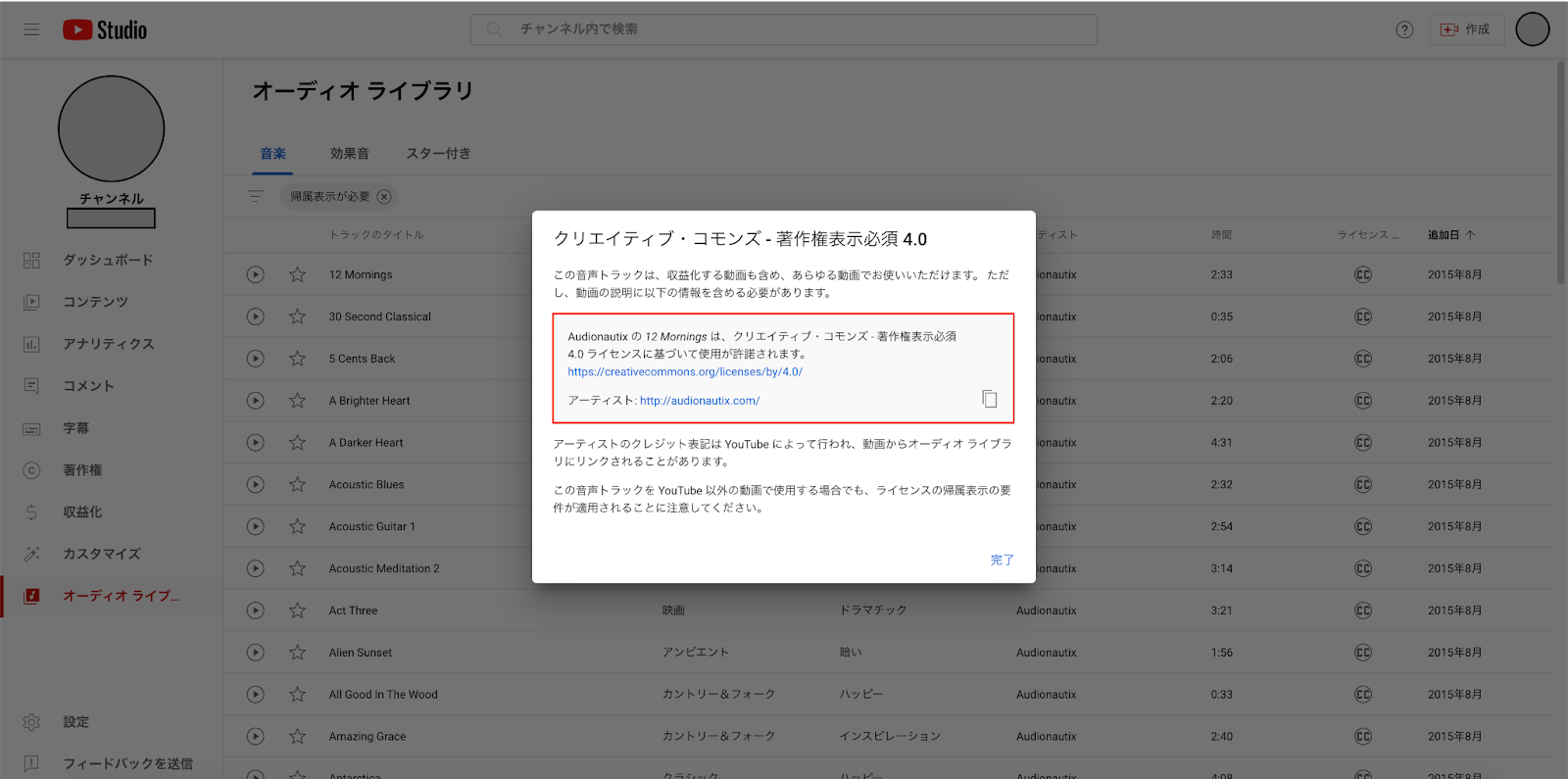
Task: Click the インスピレーション mood of Amazing Grace
Action: click(890, 737)
